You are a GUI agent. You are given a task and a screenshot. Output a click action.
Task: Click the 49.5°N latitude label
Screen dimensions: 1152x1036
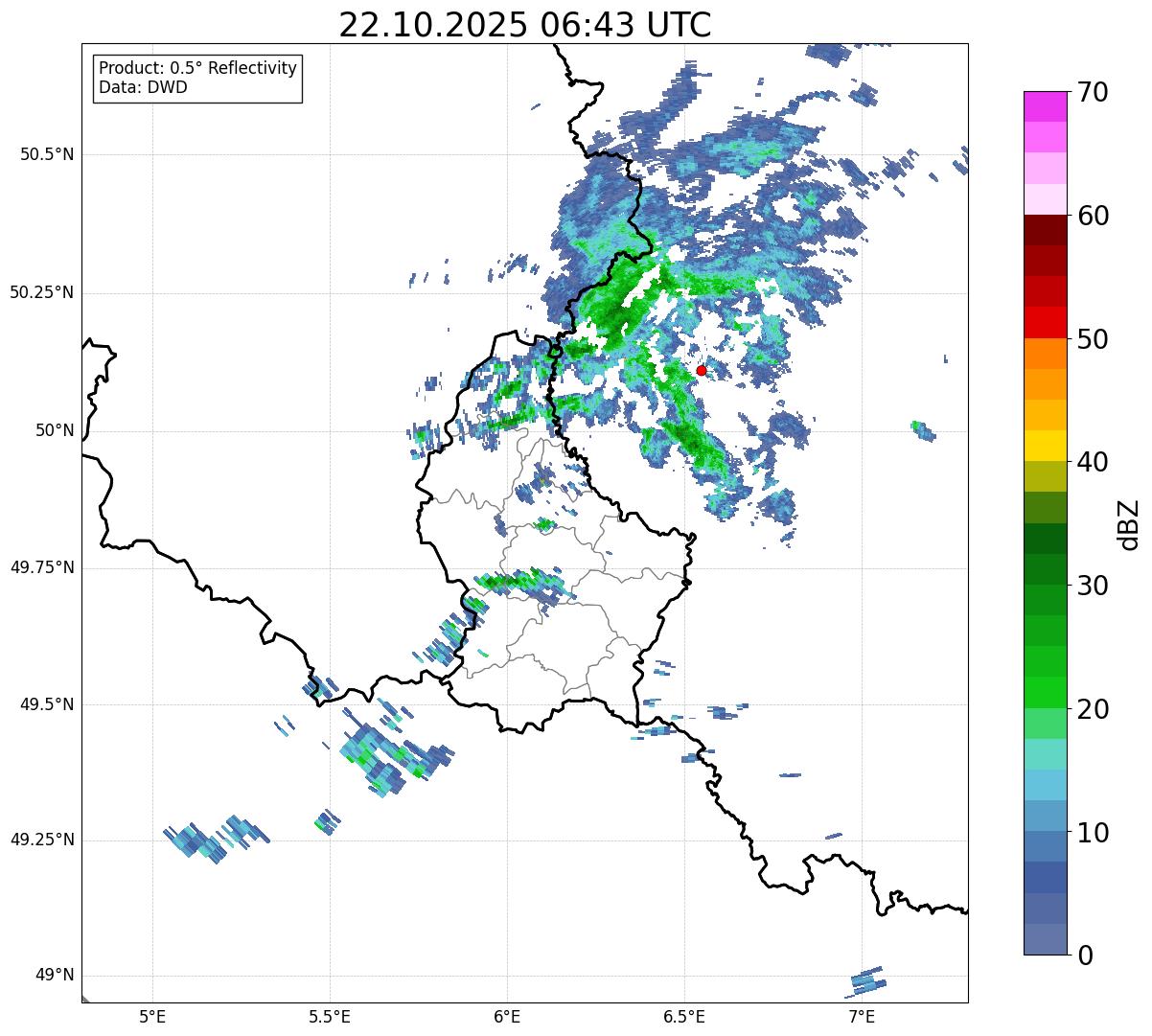pos(47,704)
